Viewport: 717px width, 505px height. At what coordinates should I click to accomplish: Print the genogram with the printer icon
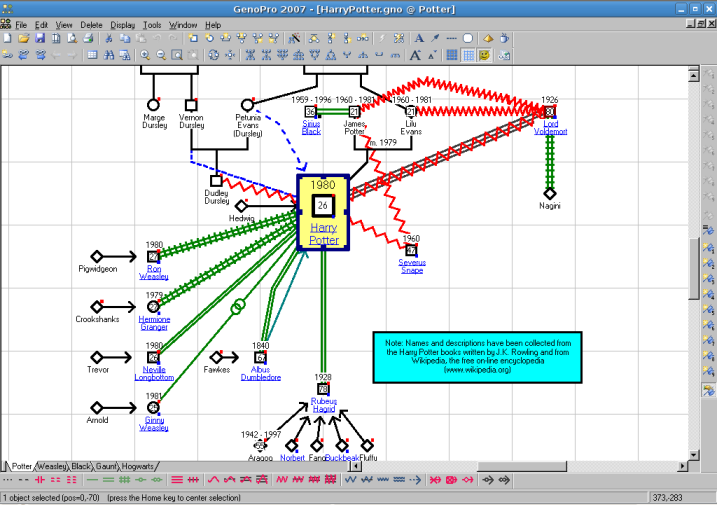point(88,39)
